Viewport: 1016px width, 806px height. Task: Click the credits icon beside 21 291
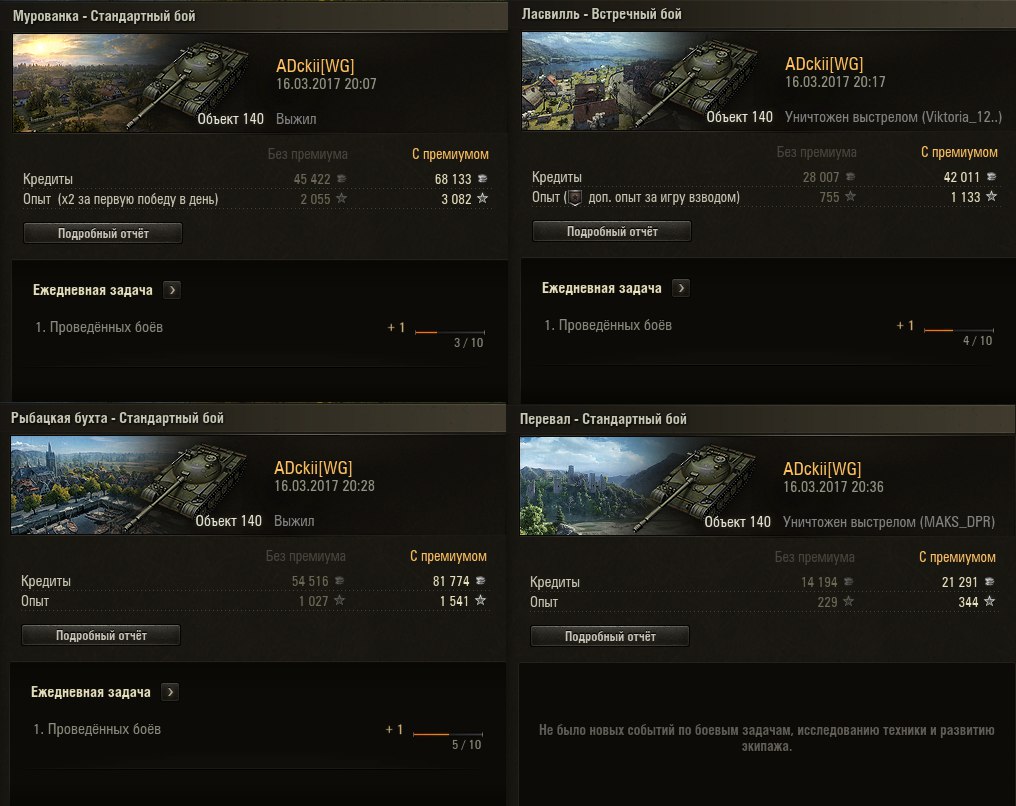990,582
